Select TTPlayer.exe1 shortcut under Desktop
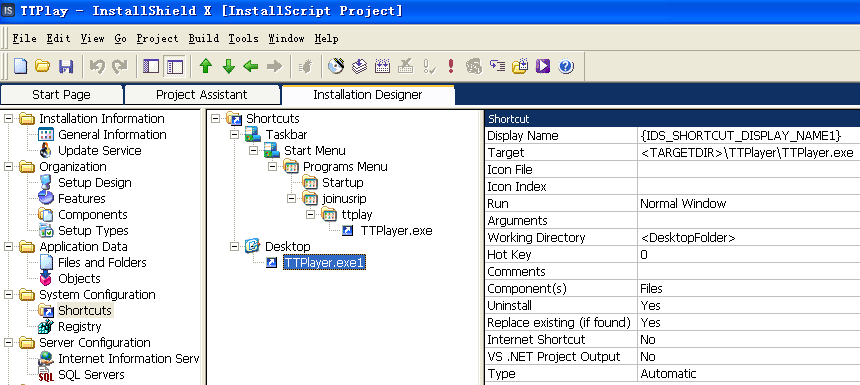 coord(324,263)
